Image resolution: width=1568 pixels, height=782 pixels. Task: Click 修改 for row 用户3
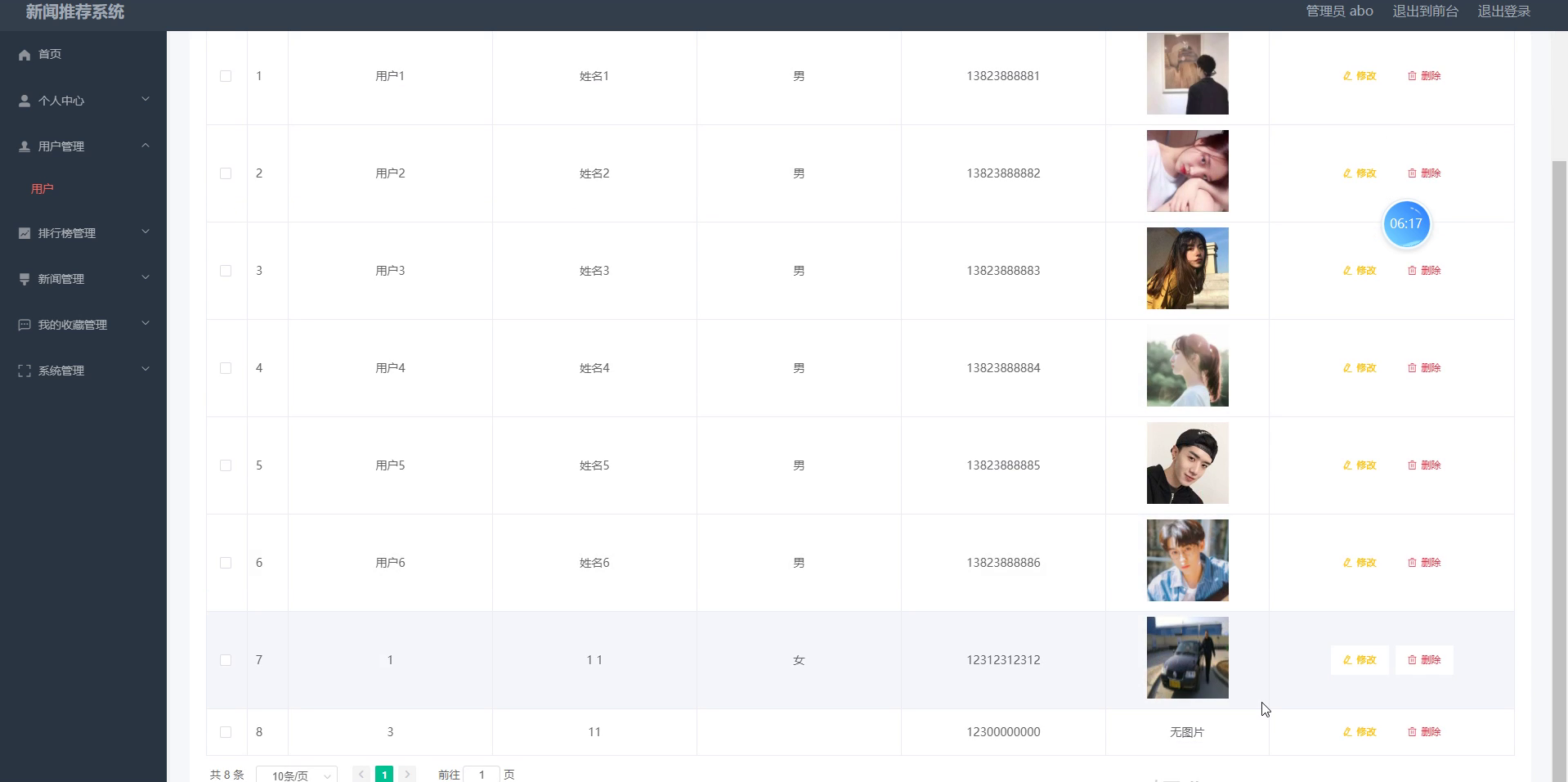pyautogui.click(x=1360, y=271)
